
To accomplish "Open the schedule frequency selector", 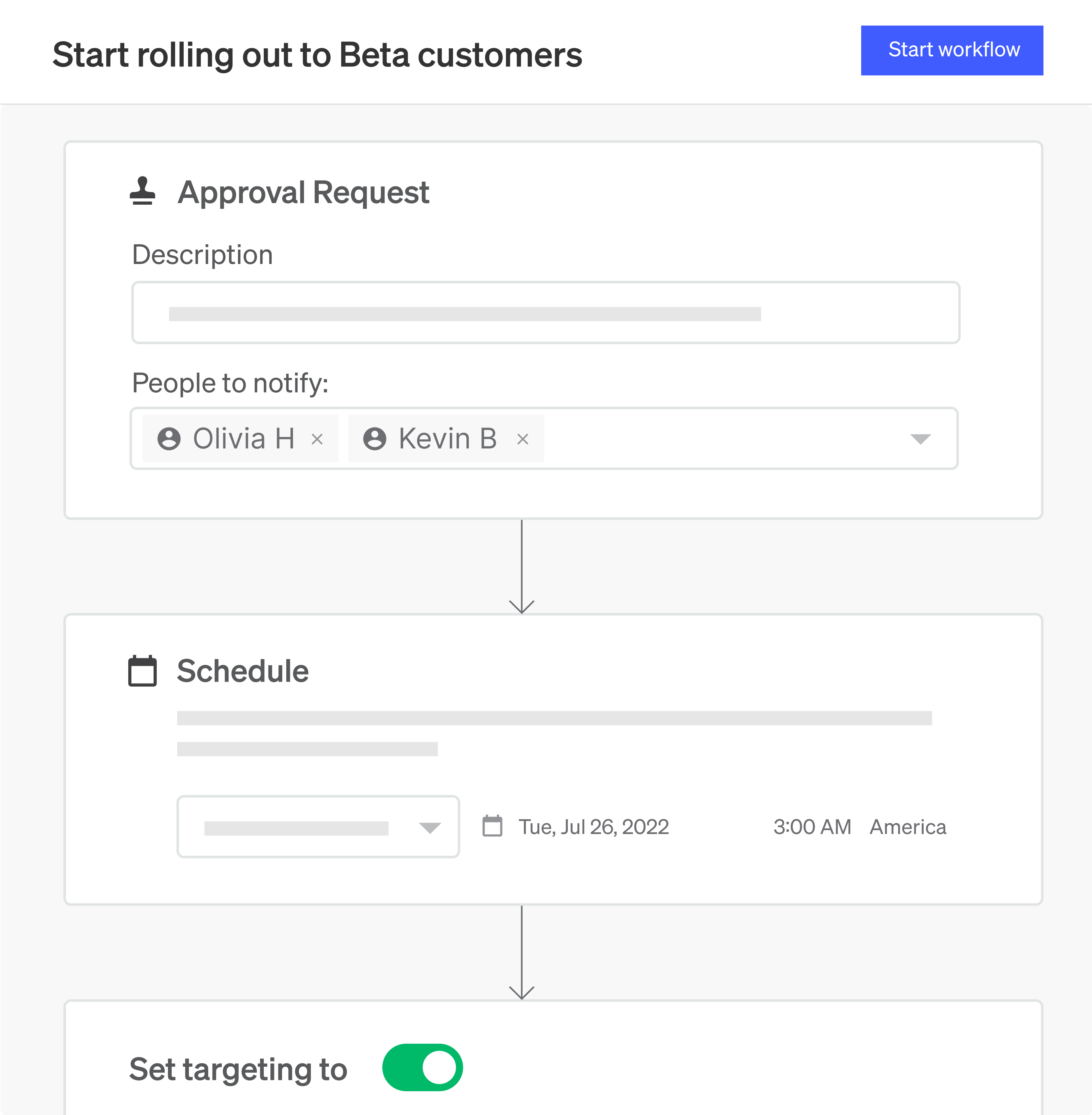I will click(318, 827).
